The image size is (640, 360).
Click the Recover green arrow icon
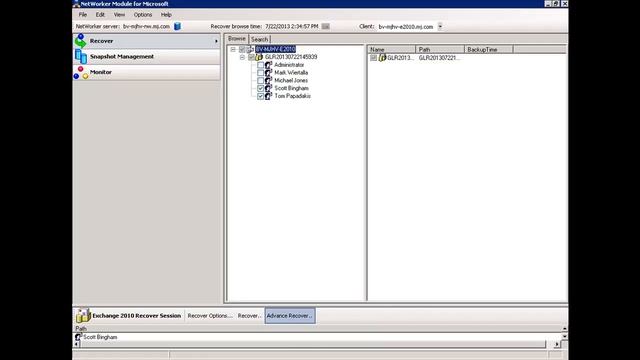click(x=81, y=41)
